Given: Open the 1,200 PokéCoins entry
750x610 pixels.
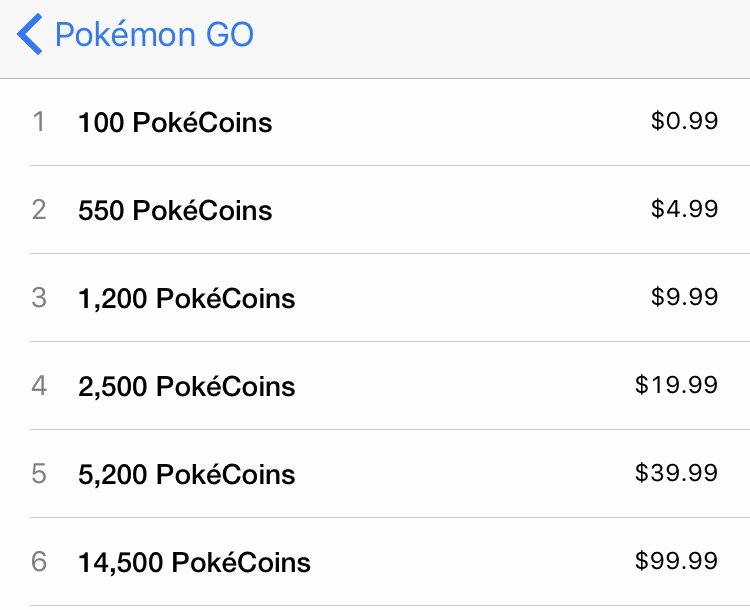Looking at the screenshot, I should click(375, 298).
